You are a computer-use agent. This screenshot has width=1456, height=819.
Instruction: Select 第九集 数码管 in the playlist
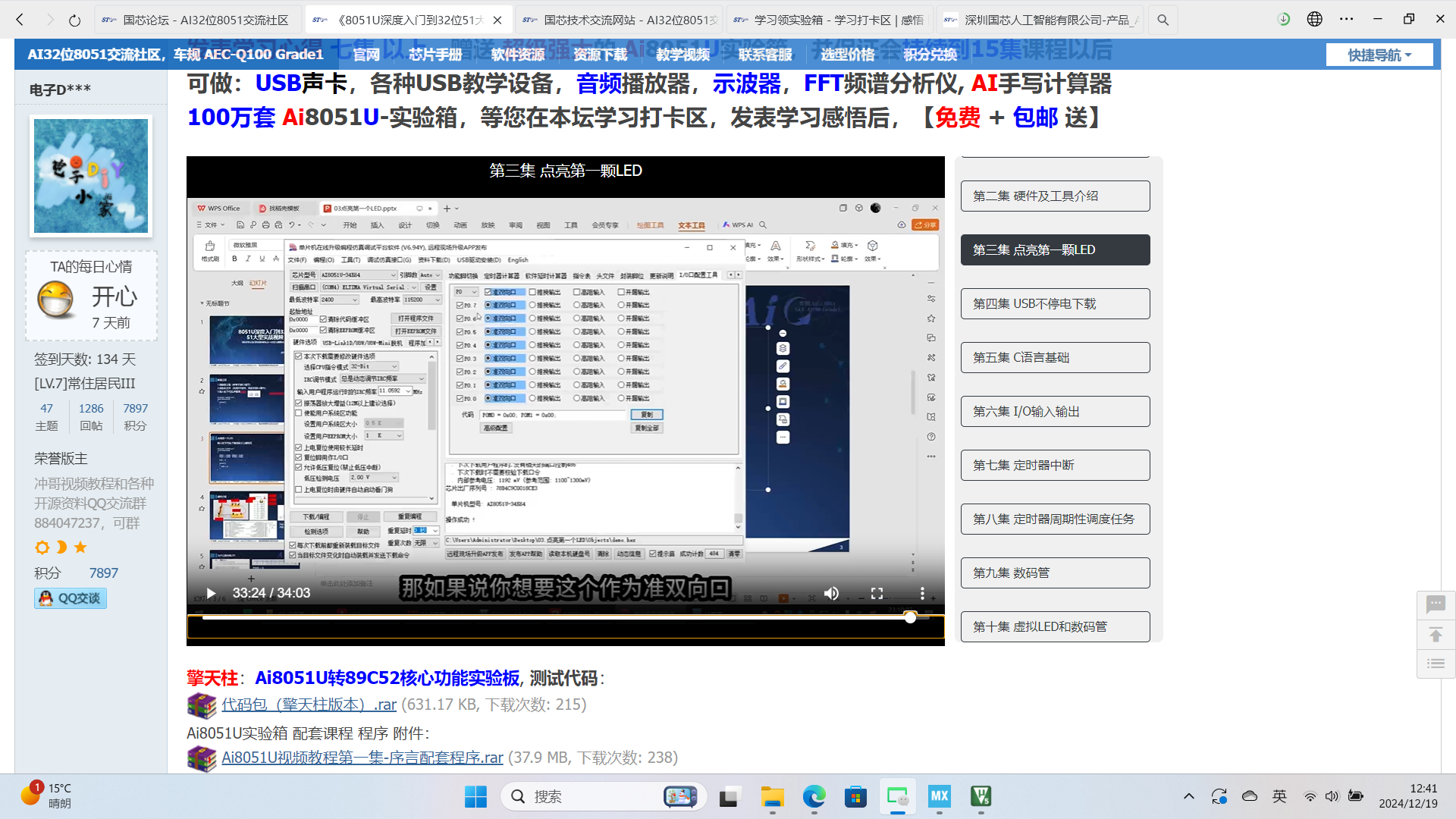tap(1056, 573)
